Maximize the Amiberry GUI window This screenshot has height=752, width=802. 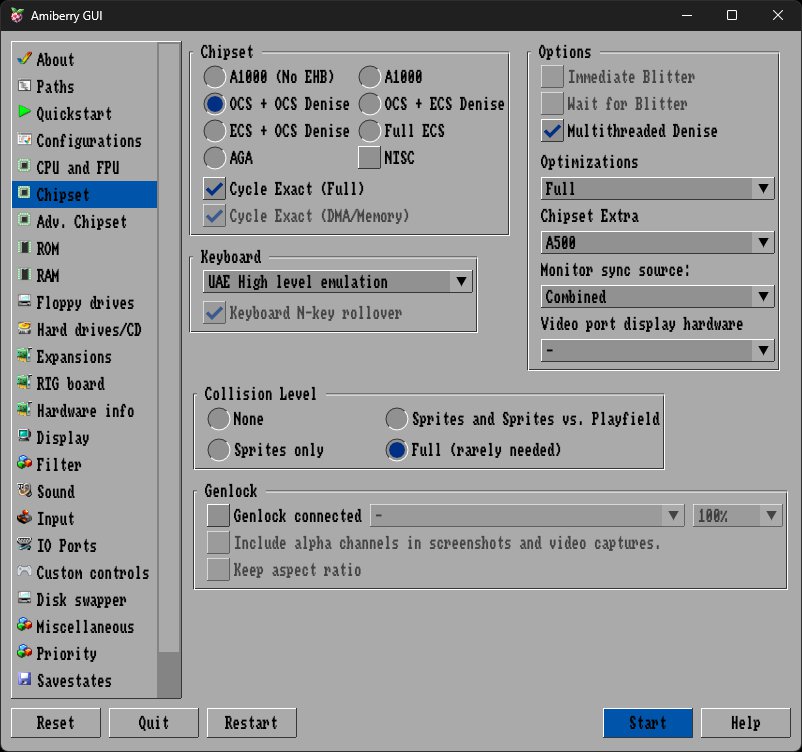(732, 15)
